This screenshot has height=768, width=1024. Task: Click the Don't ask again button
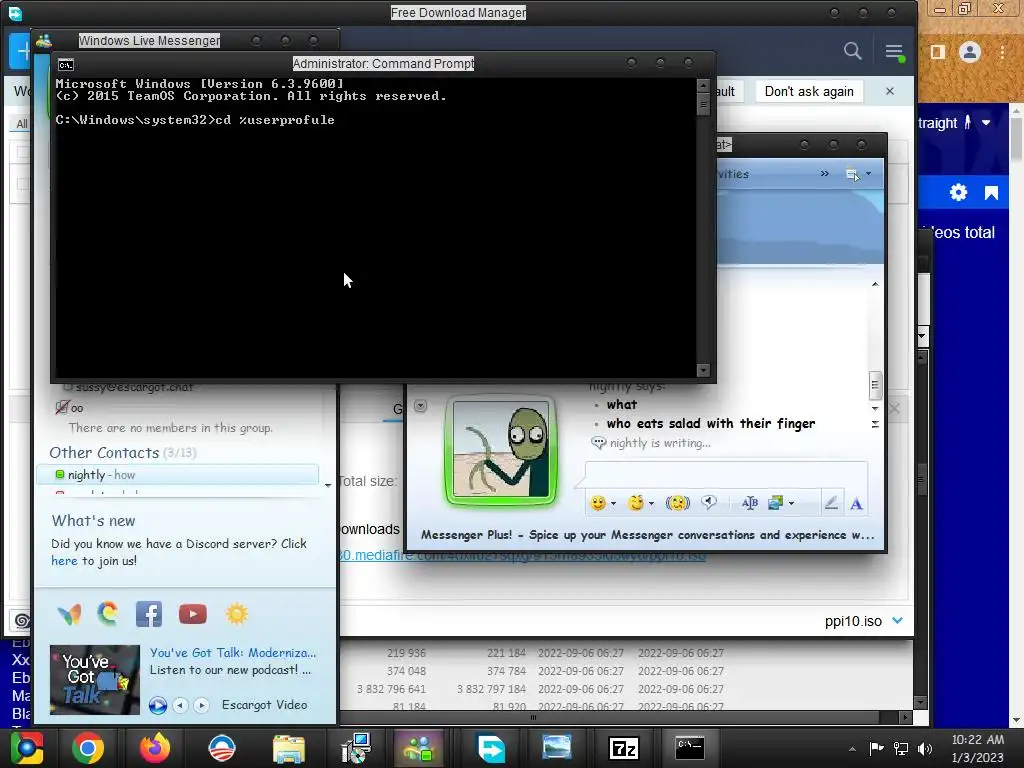[809, 91]
